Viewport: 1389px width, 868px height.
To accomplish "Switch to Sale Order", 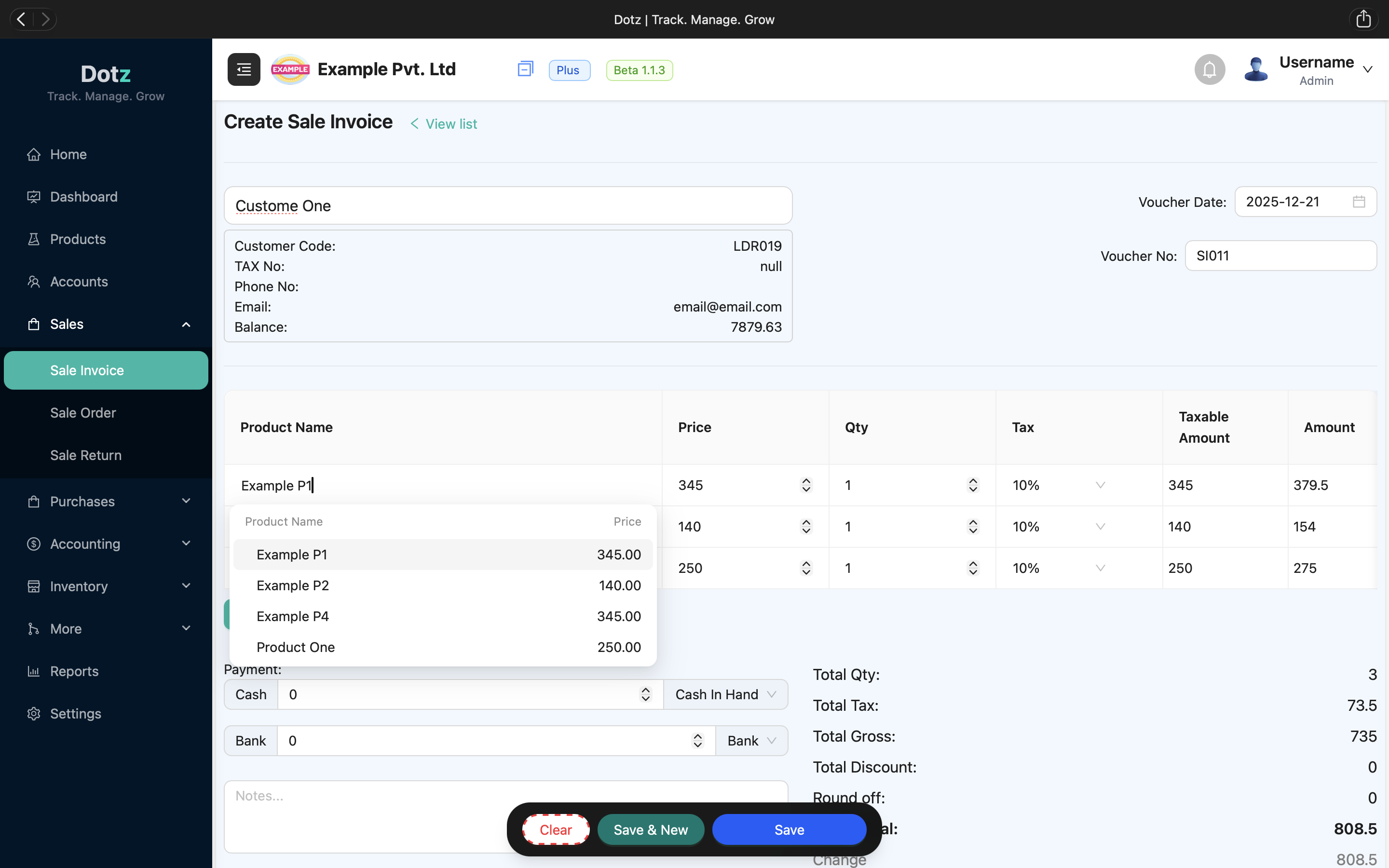I will (x=82, y=412).
